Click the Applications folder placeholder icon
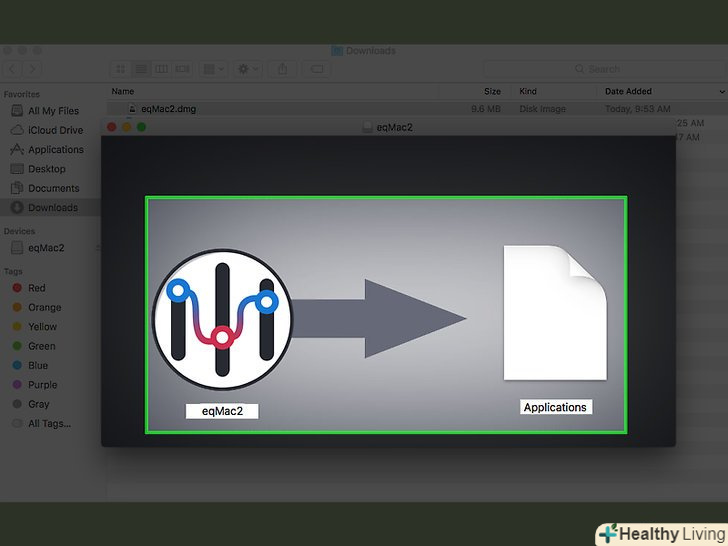Viewport: 728px width, 546px height. pyautogui.click(x=555, y=312)
